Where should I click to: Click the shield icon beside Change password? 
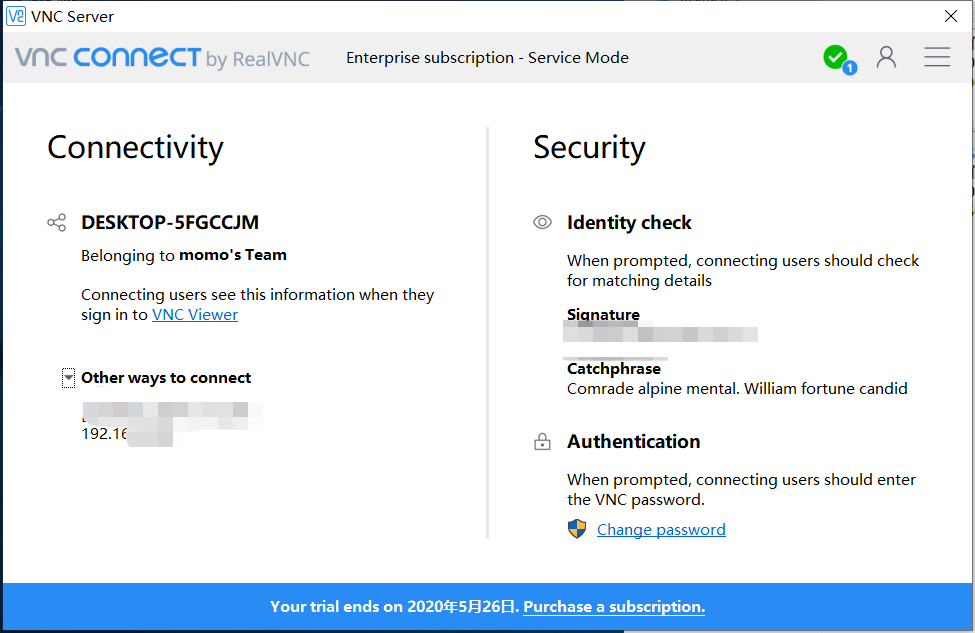[577, 529]
